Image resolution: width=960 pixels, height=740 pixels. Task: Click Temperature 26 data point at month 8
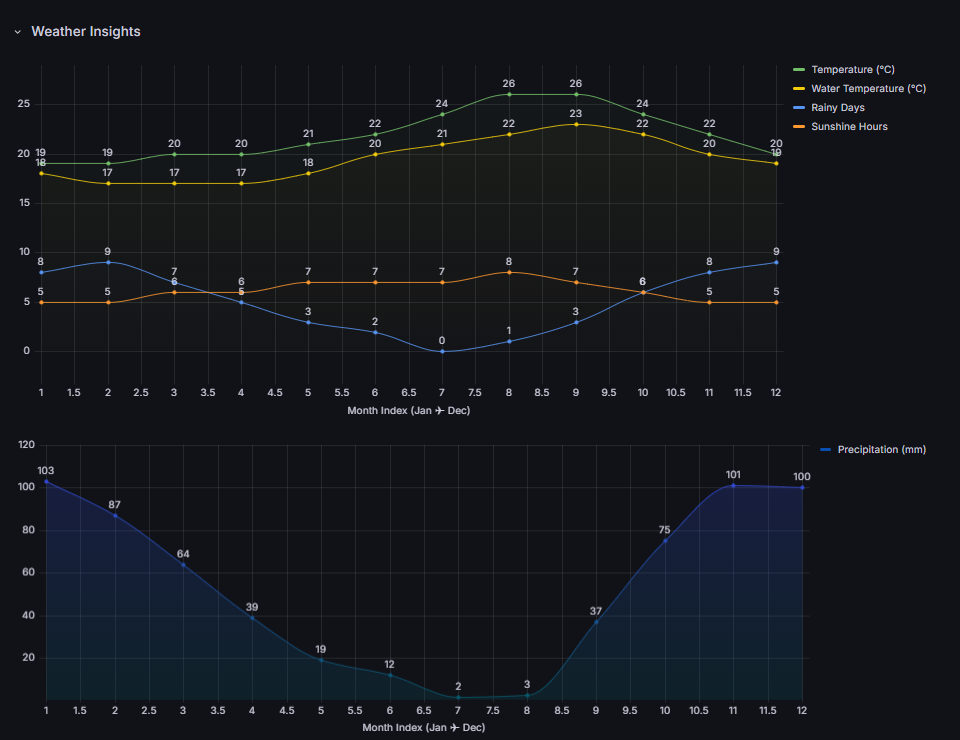tap(509, 95)
